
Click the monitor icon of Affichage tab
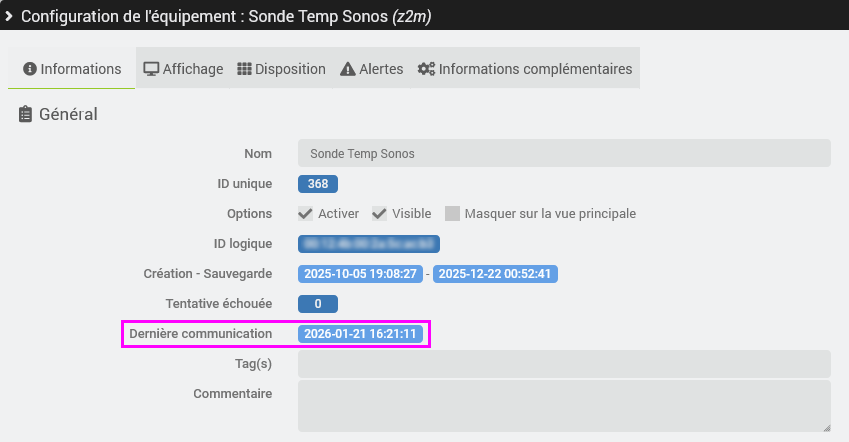(x=151, y=69)
